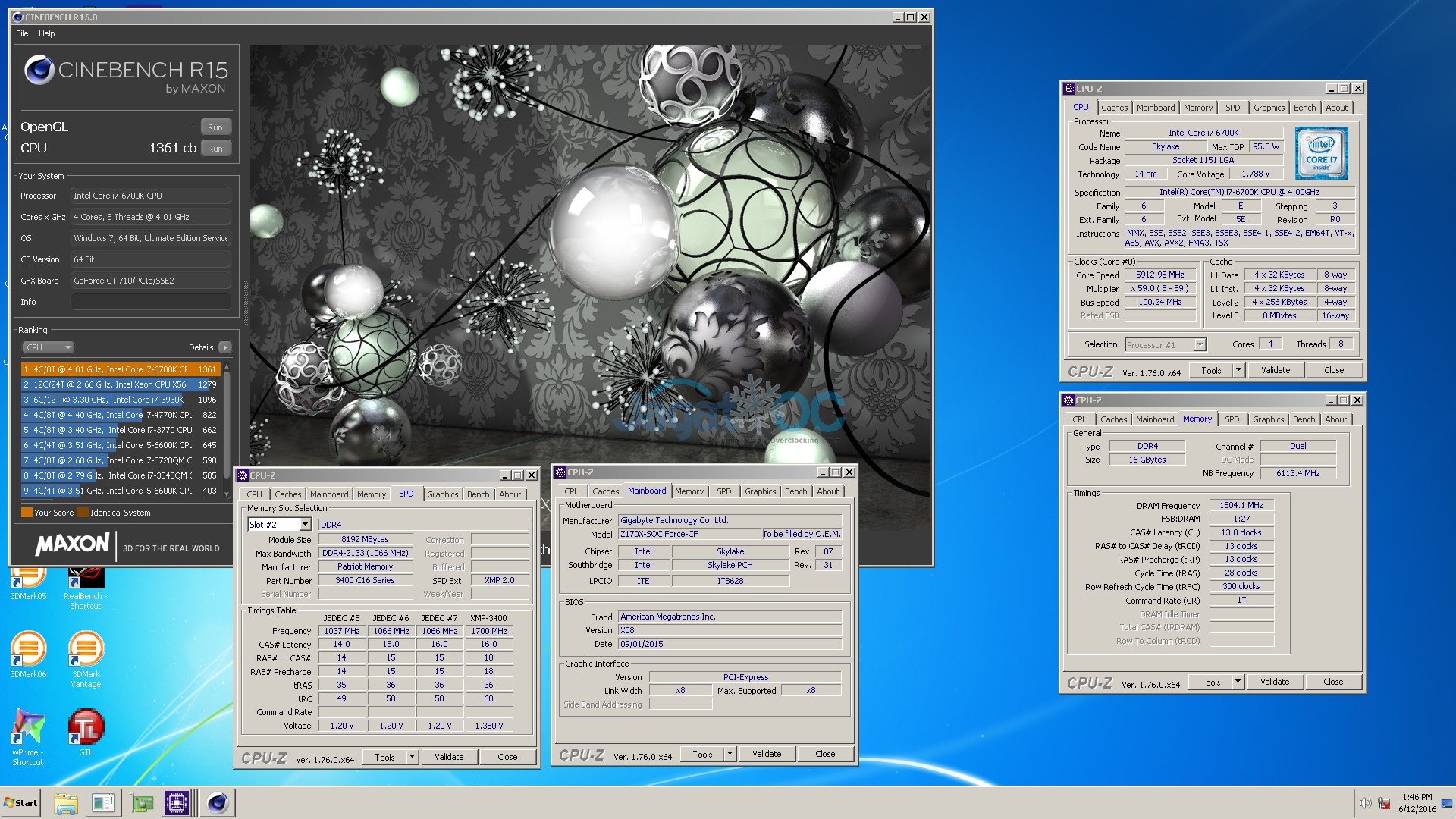Viewport: 1456px width, 819px height.
Task: Select Graphics tab in Memory CPU-Z window
Action: [x=1268, y=419]
